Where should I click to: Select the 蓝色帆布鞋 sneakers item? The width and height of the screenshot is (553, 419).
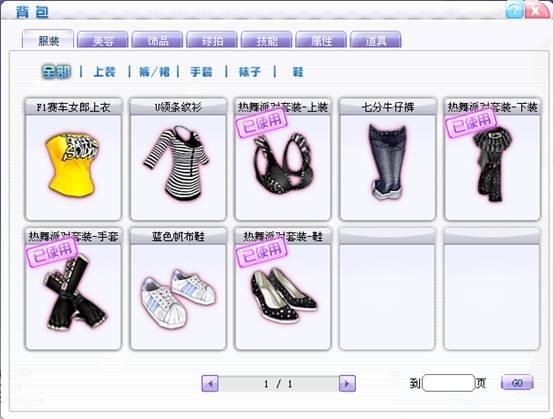coord(178,289)
